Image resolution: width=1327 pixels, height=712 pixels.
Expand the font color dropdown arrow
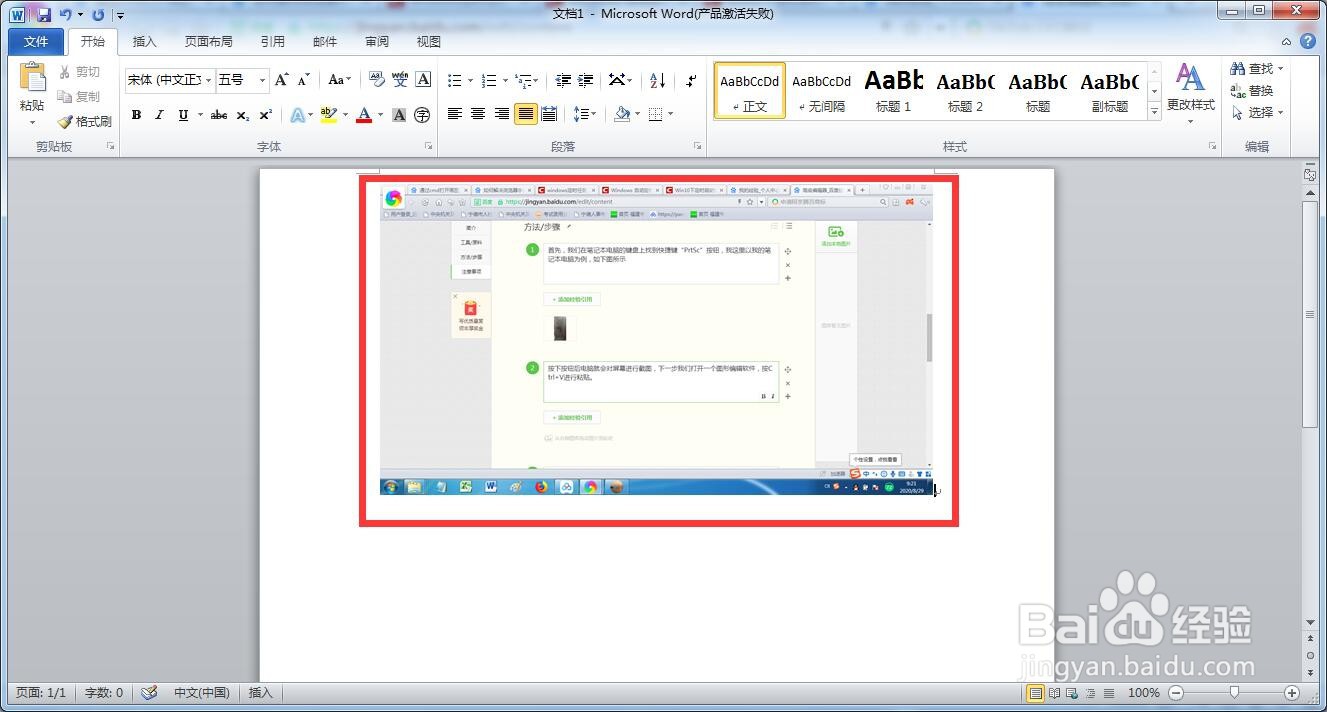pyautogui.click(x=381, y=115)
